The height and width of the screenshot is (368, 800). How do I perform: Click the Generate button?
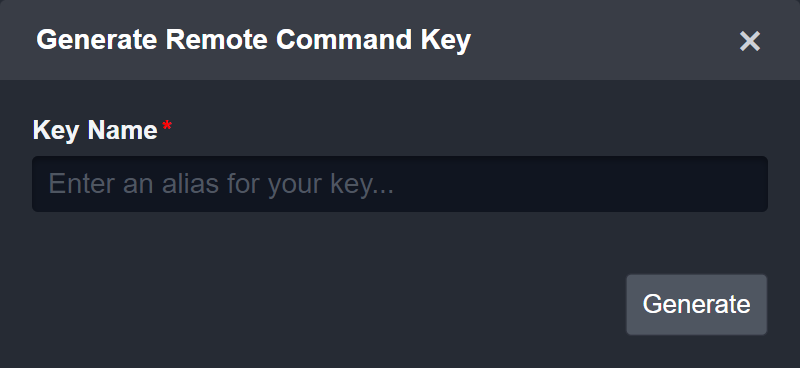[696, 305]
